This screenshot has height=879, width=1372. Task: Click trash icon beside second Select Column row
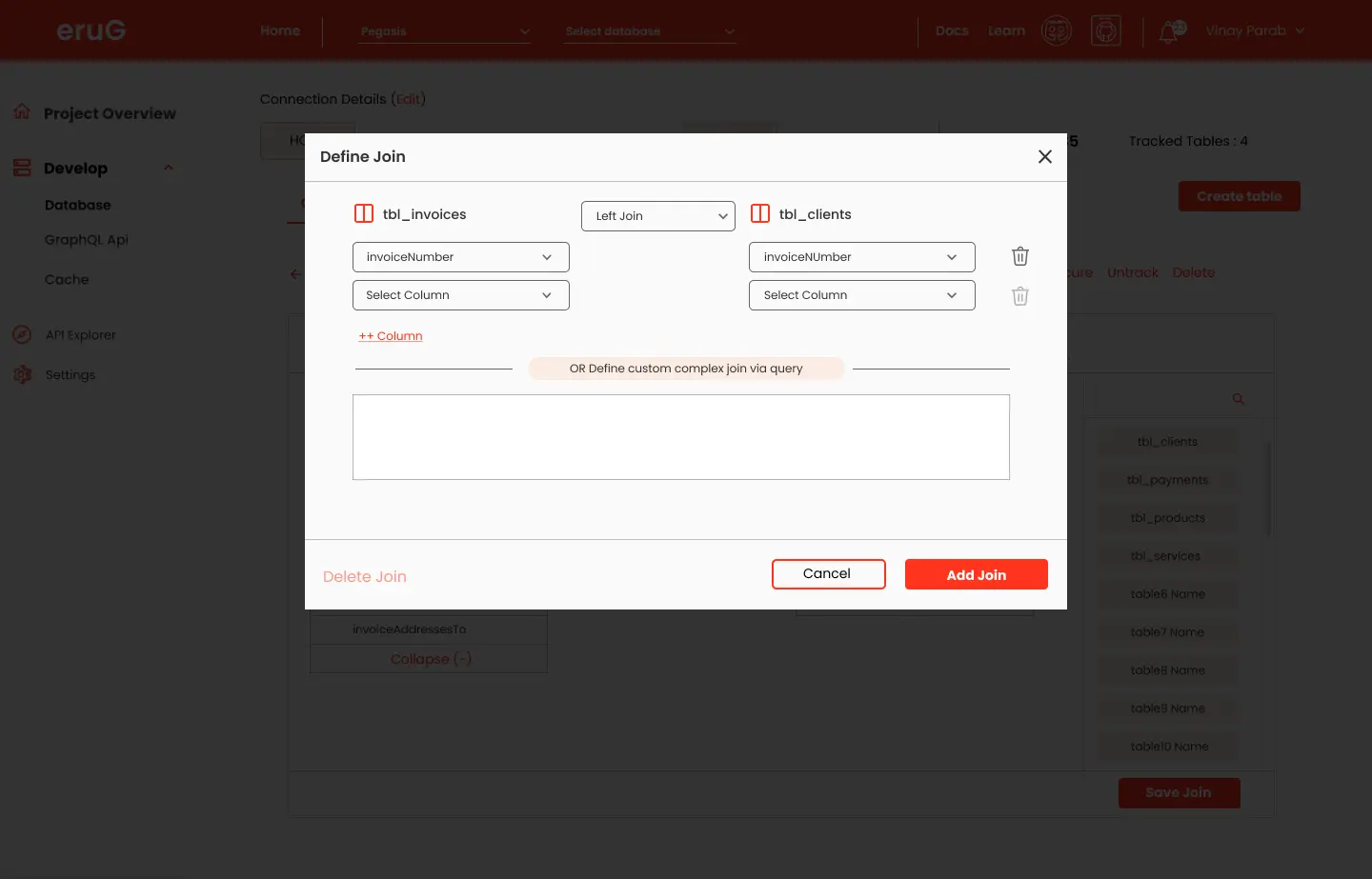click(x=1019, y=296)
